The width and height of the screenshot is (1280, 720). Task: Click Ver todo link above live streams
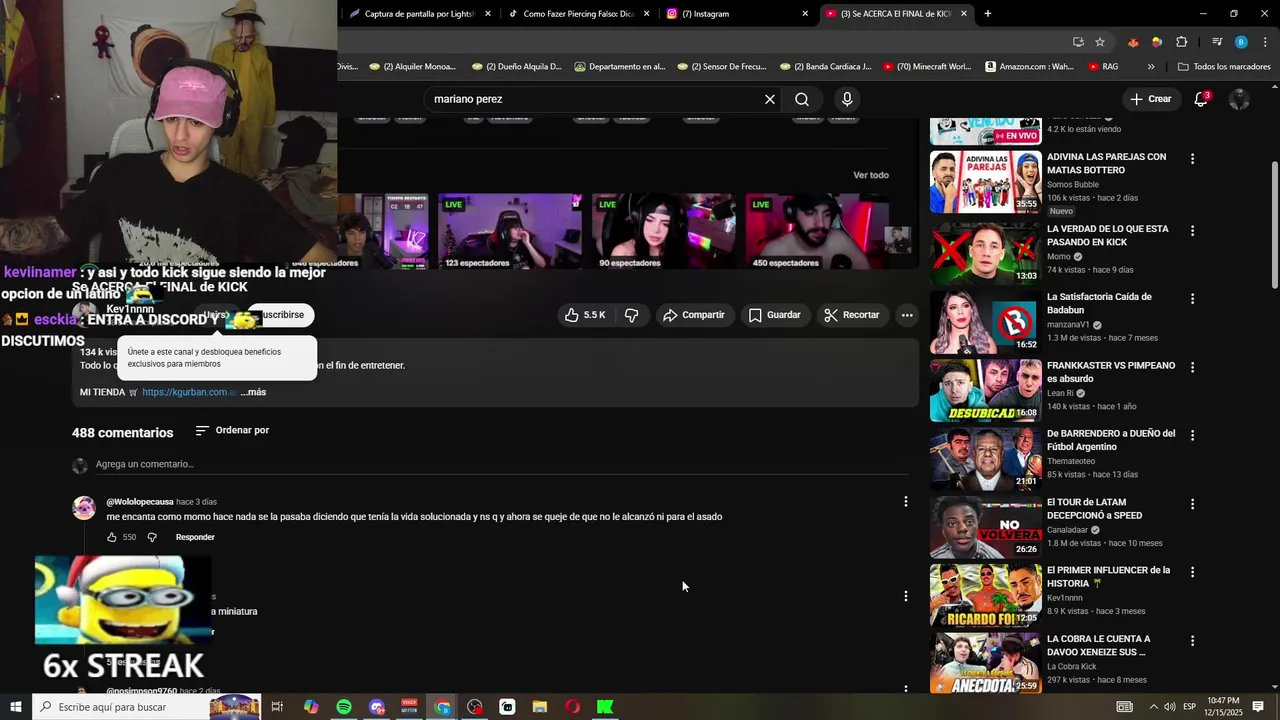871,175
